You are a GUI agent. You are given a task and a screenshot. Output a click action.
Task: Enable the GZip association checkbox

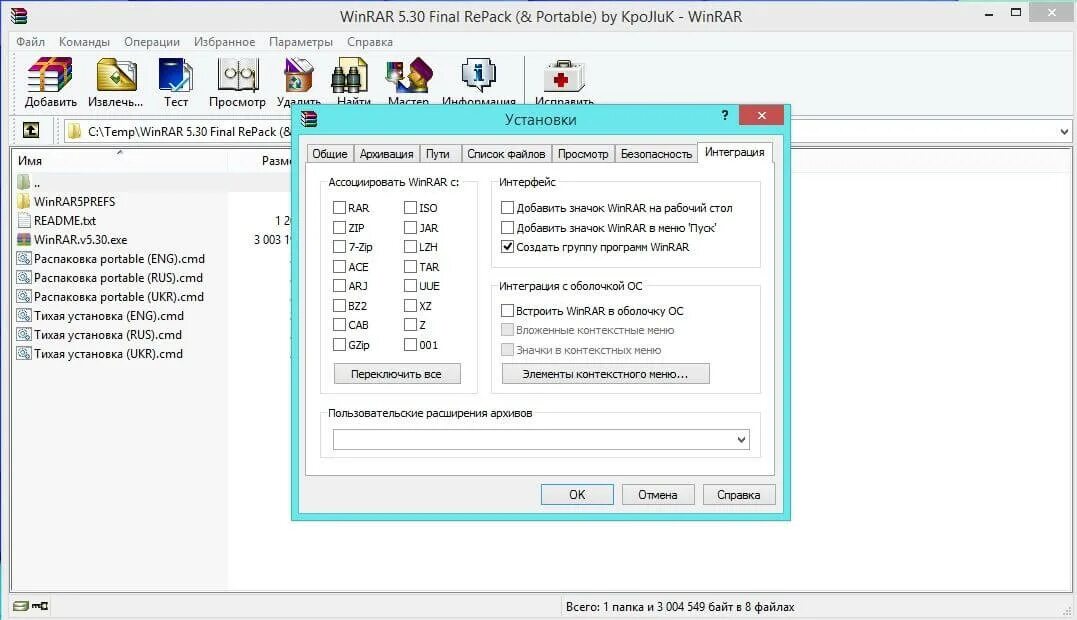point(339,345)
